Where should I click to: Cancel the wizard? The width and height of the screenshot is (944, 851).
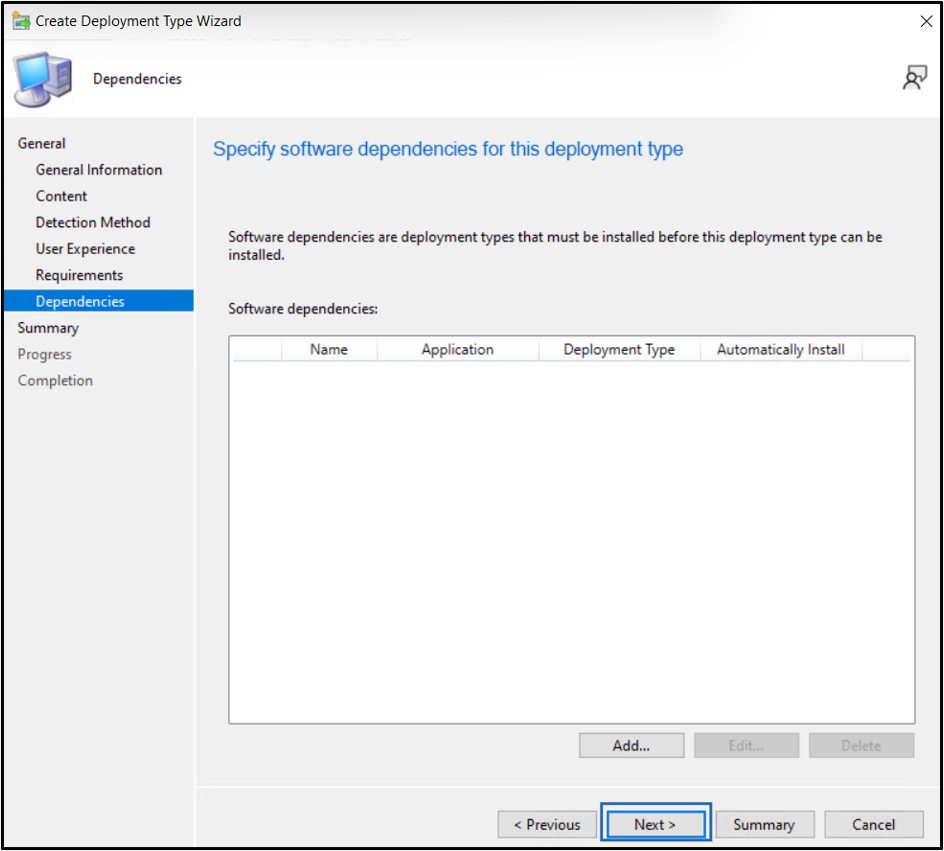[x=874, y=825]
